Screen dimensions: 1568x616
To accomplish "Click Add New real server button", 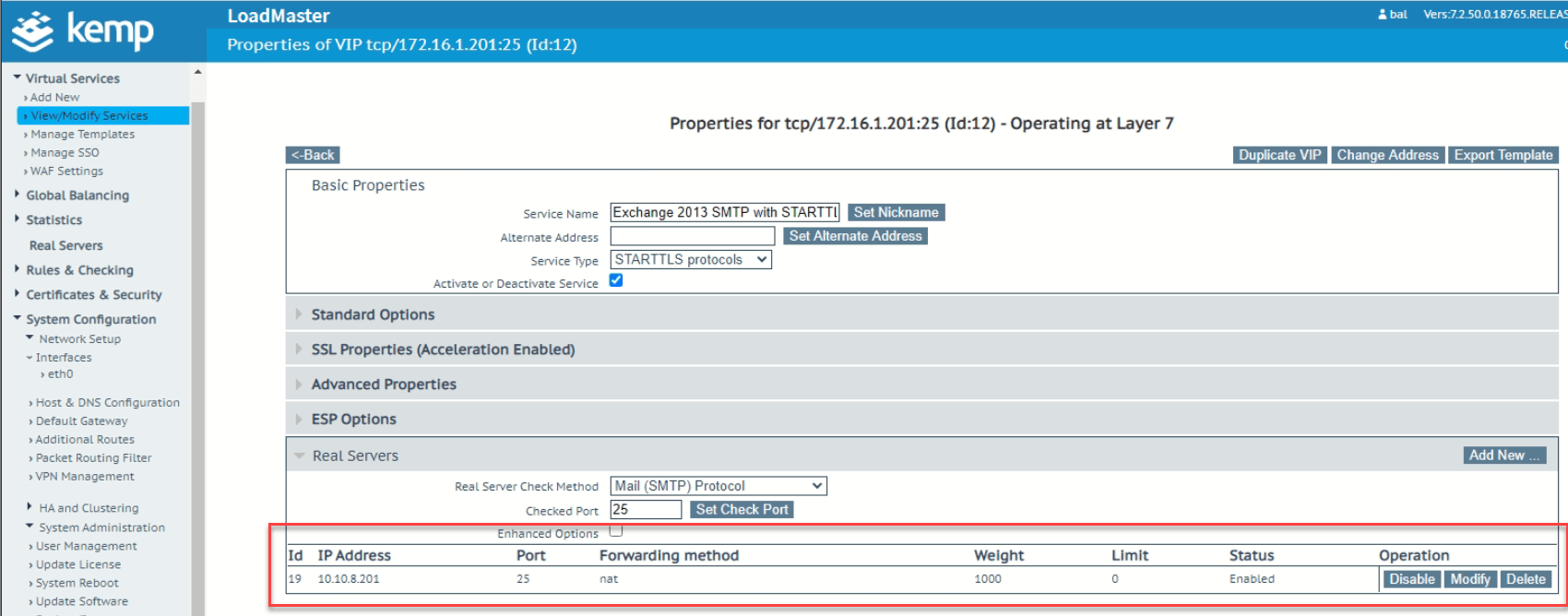I will (1504, 456).
